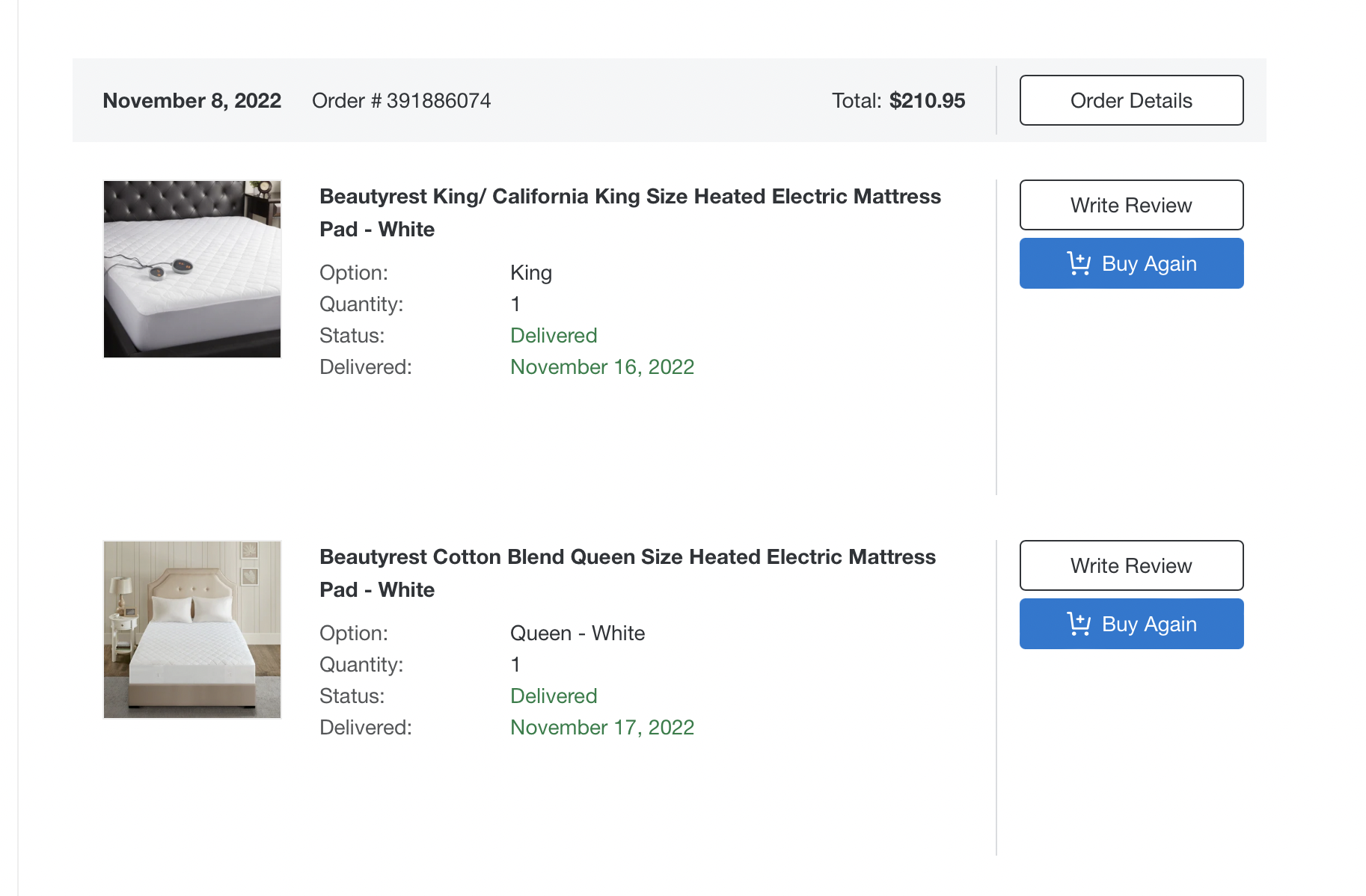This screenshot has height=896, width=1366.
Task: Click Buy Again for King mattress pad
Action: [x=1131, y=263]
